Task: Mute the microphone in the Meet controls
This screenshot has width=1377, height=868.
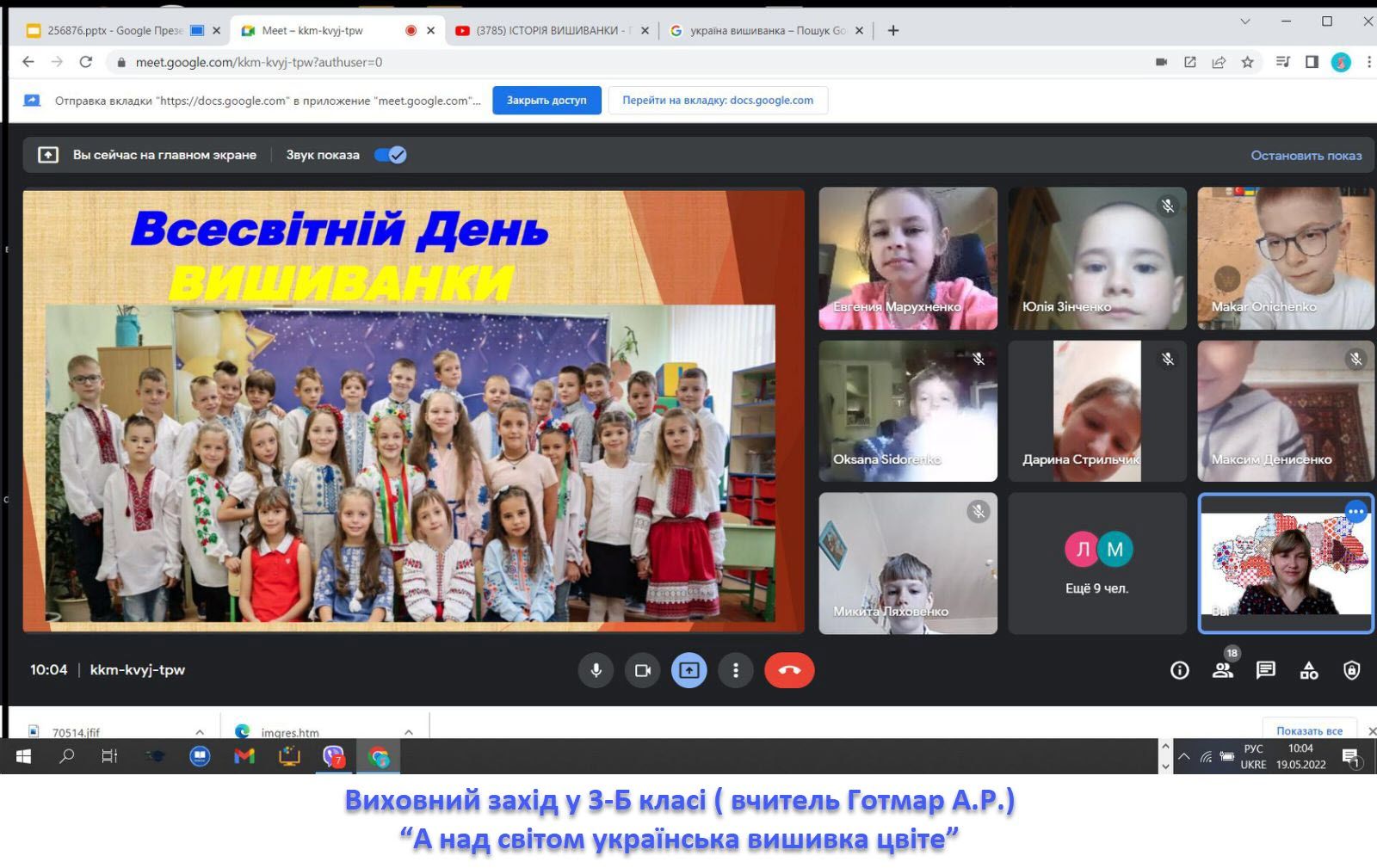Action: [596, 670]
